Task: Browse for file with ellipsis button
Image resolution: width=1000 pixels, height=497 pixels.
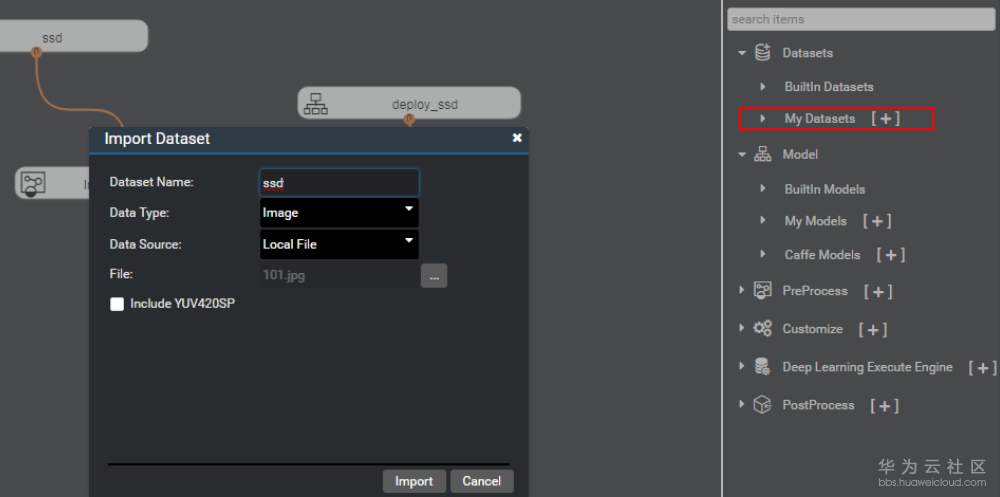Action: (434, 276)
